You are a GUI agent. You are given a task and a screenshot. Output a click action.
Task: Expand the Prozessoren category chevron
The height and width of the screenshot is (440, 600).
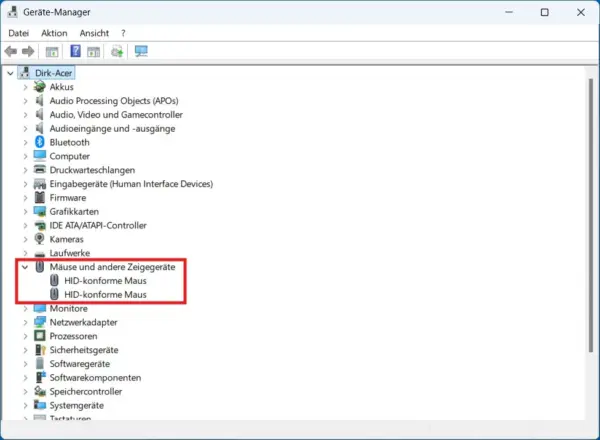(25, 336)
